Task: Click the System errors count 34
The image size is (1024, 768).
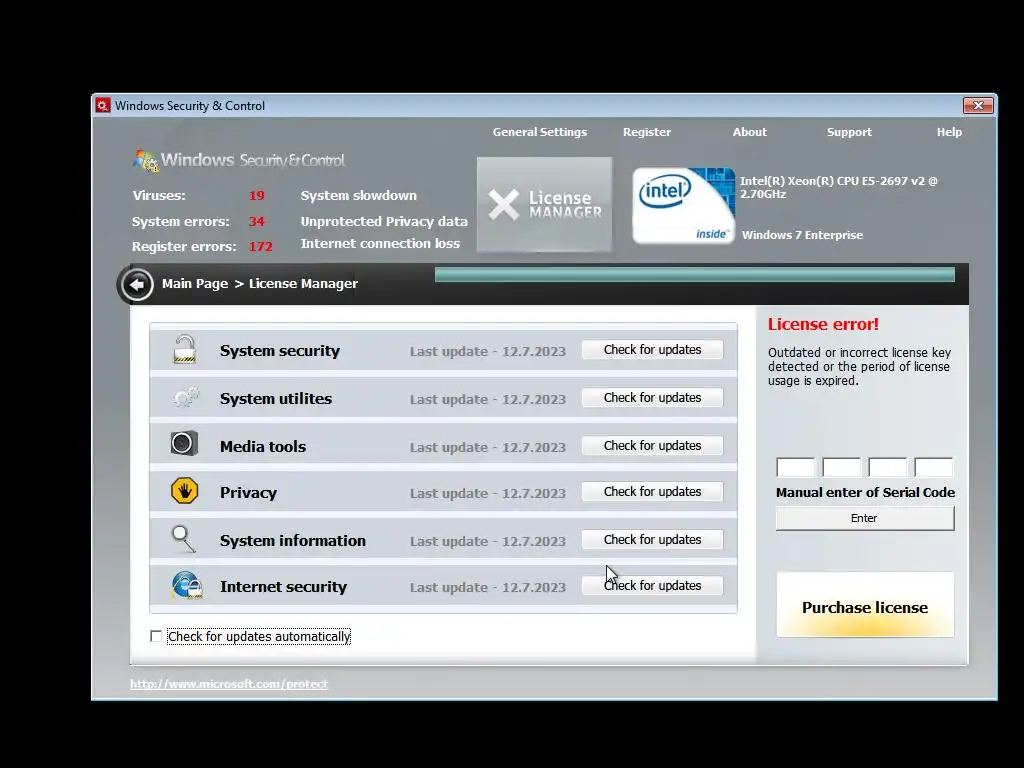Action: (257, 221)
